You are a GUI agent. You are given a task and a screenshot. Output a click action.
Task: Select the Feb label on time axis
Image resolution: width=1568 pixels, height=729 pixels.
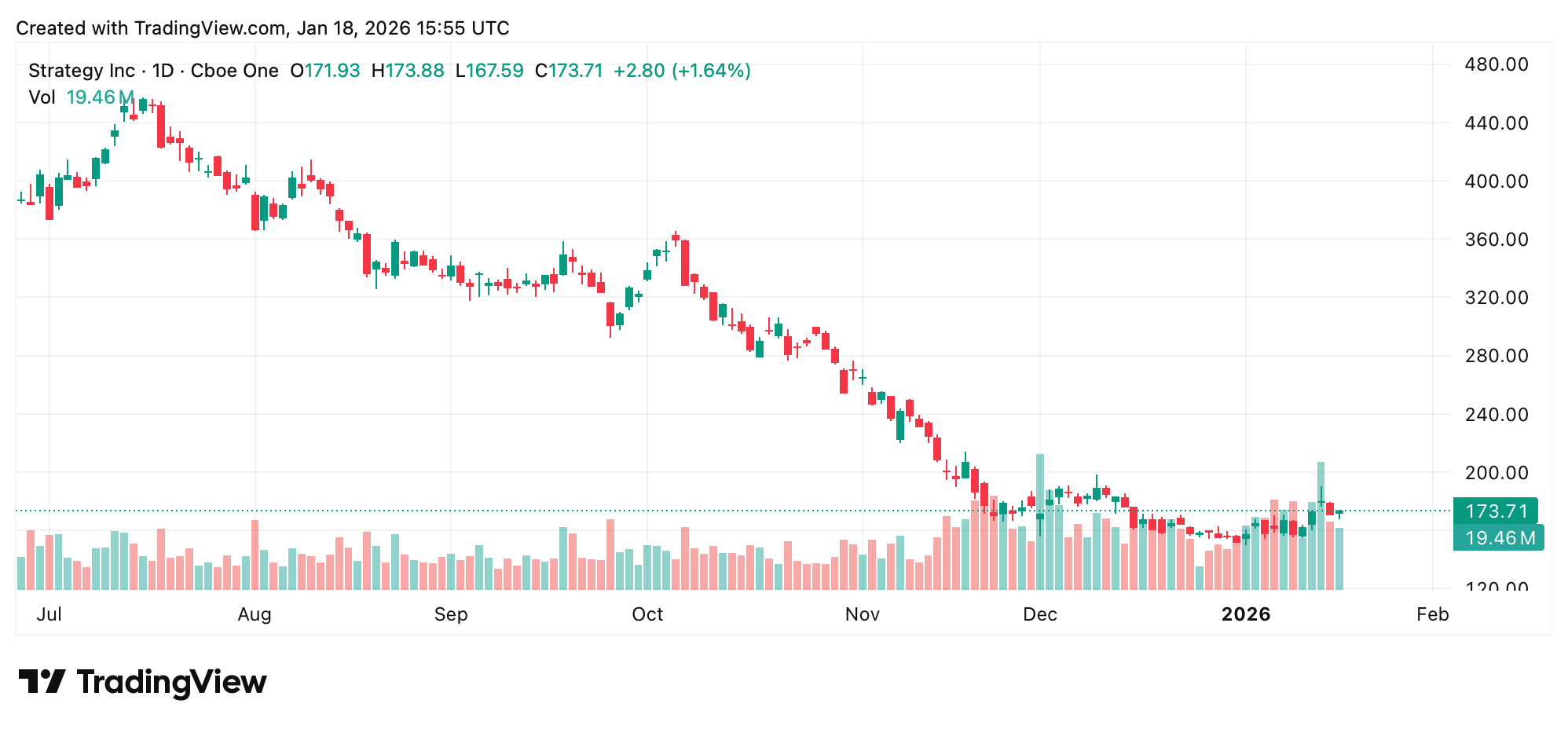tap(1432, 614)
